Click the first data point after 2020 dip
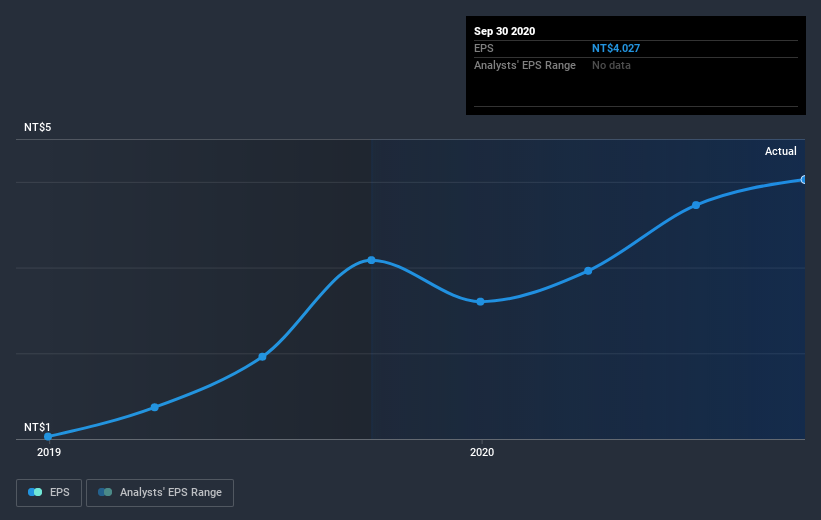Image resolution: width=821 pixels, height=520 pixels. (588, 271)
